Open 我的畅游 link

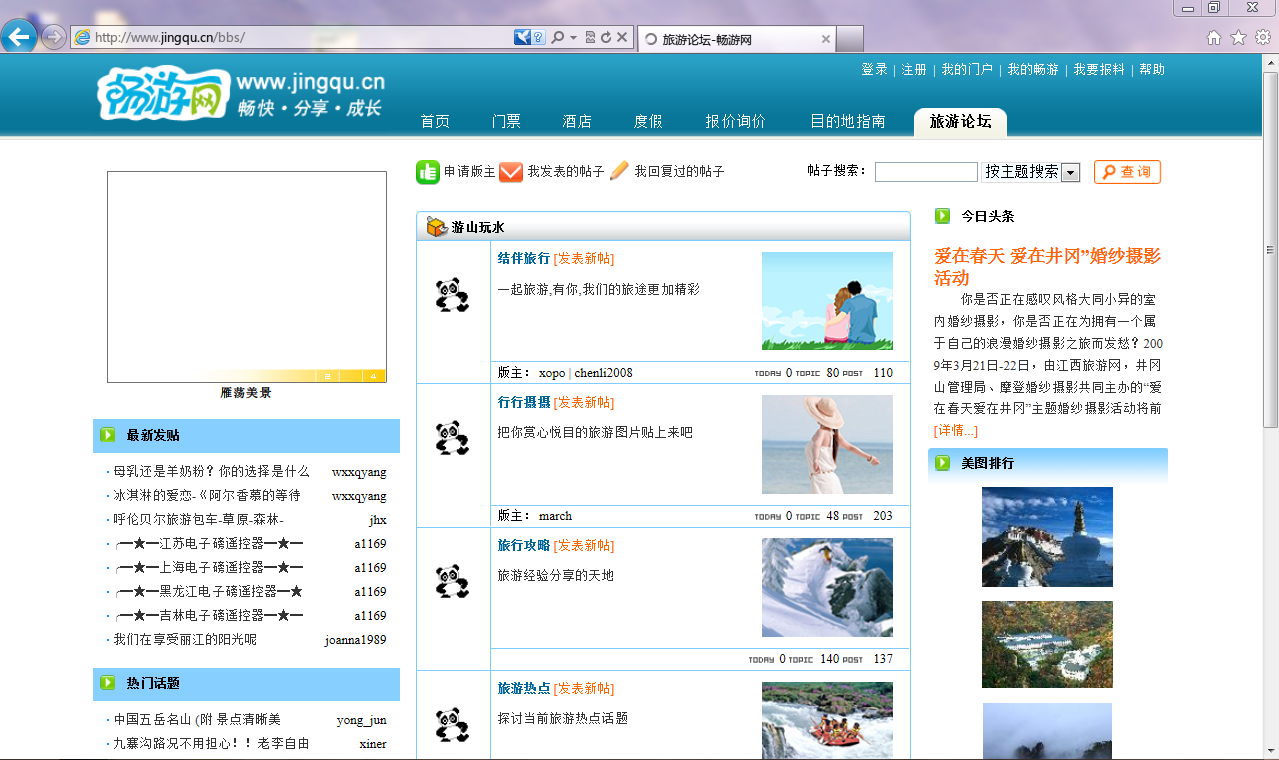[1033, 69]
